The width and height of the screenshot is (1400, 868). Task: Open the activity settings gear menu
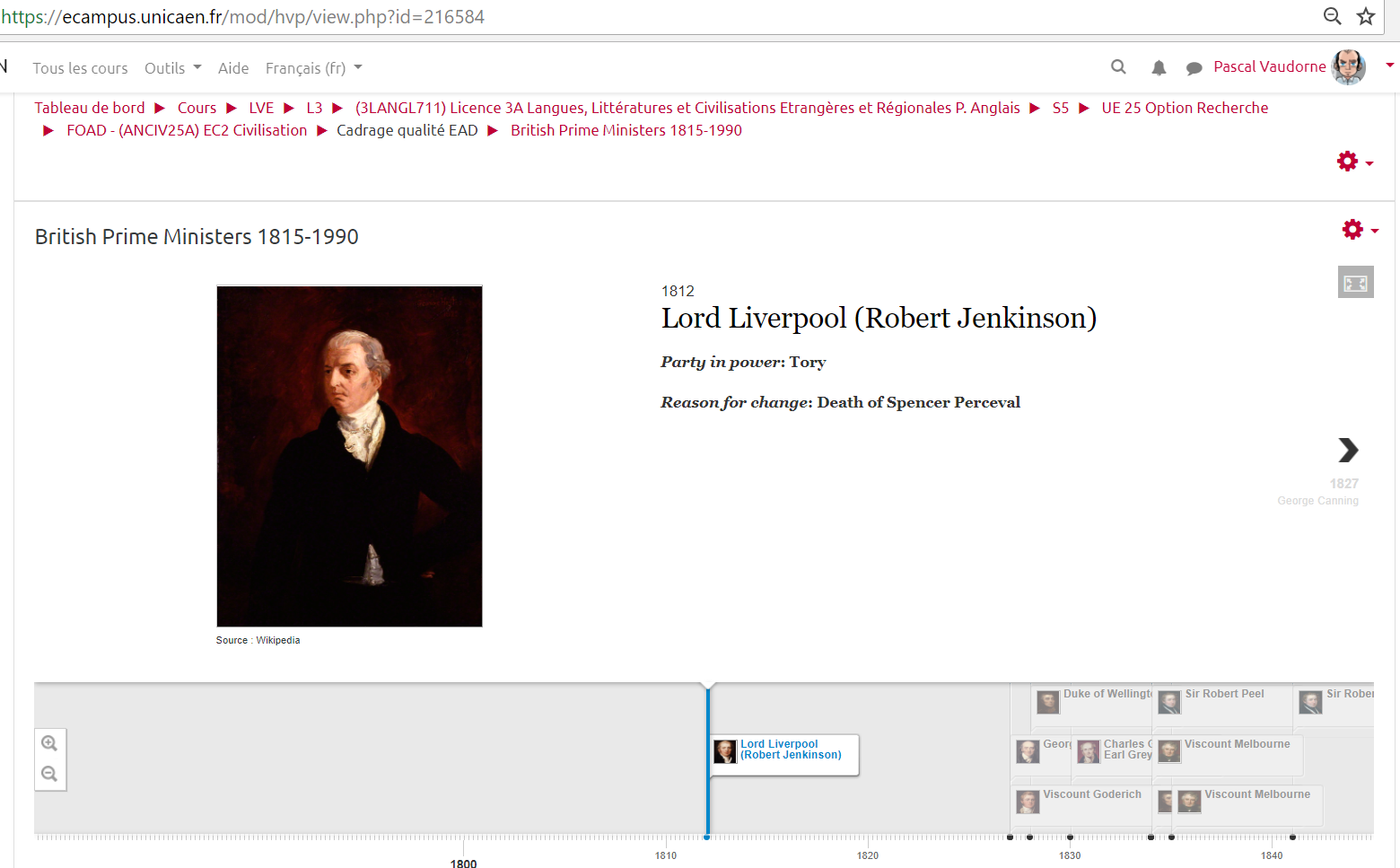coord(1359,230)
